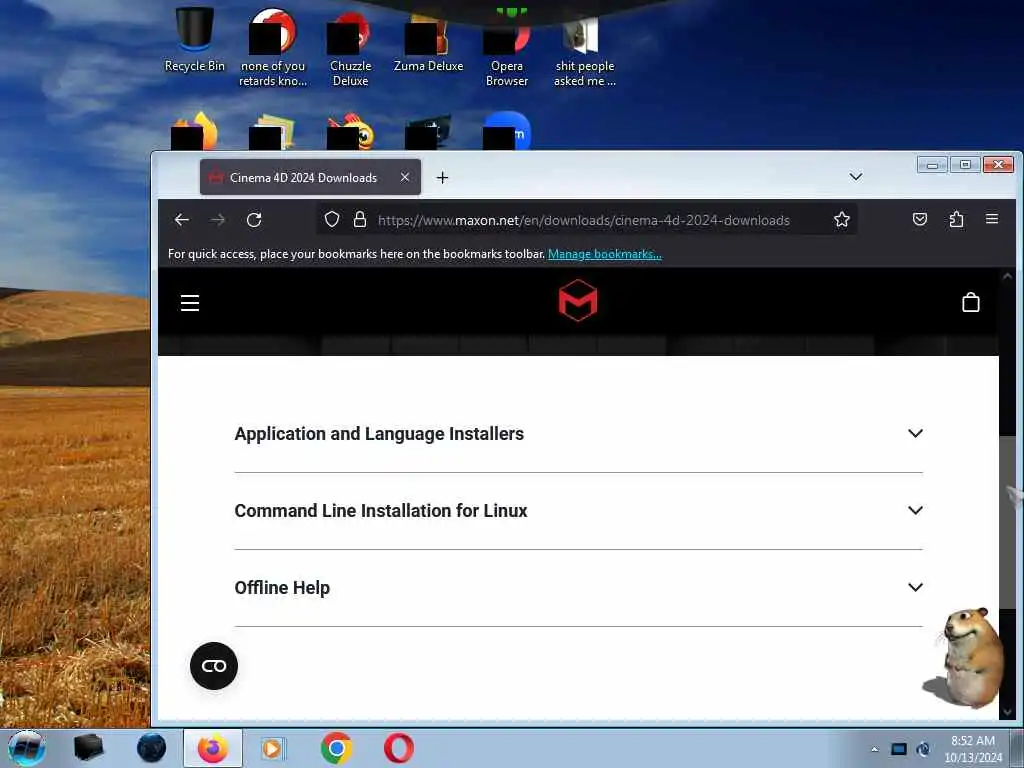Viewport: 1024px width, 768px height.
Task: Go back using the Firefox back arrow
Action: (182, 220)
